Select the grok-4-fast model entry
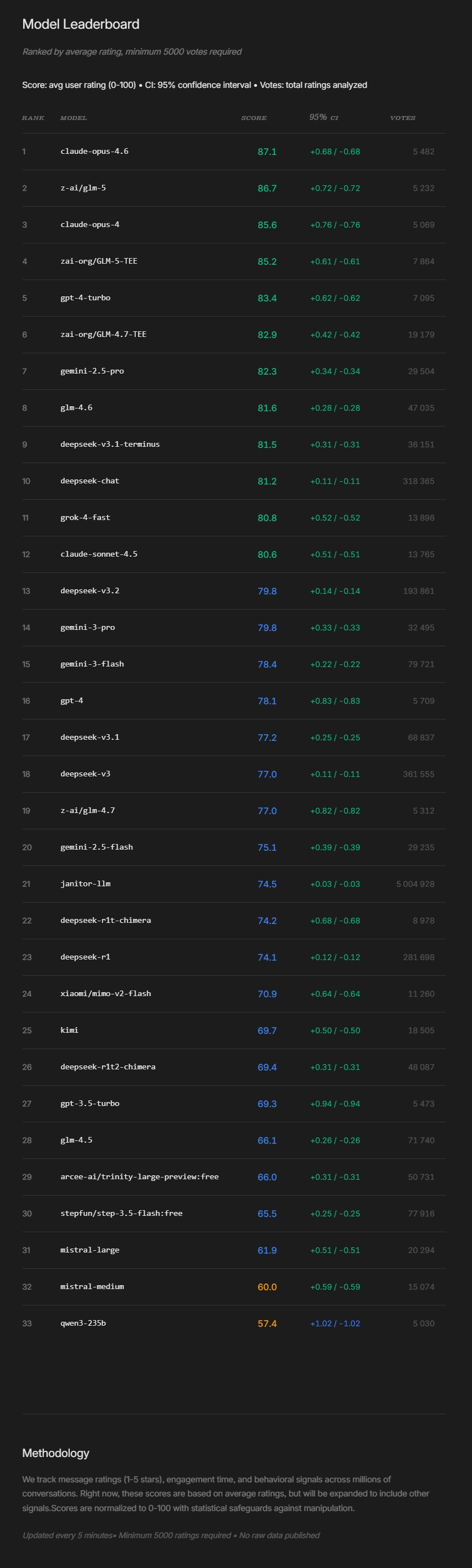Screen dimensions: 472x1568 [85, 517]
